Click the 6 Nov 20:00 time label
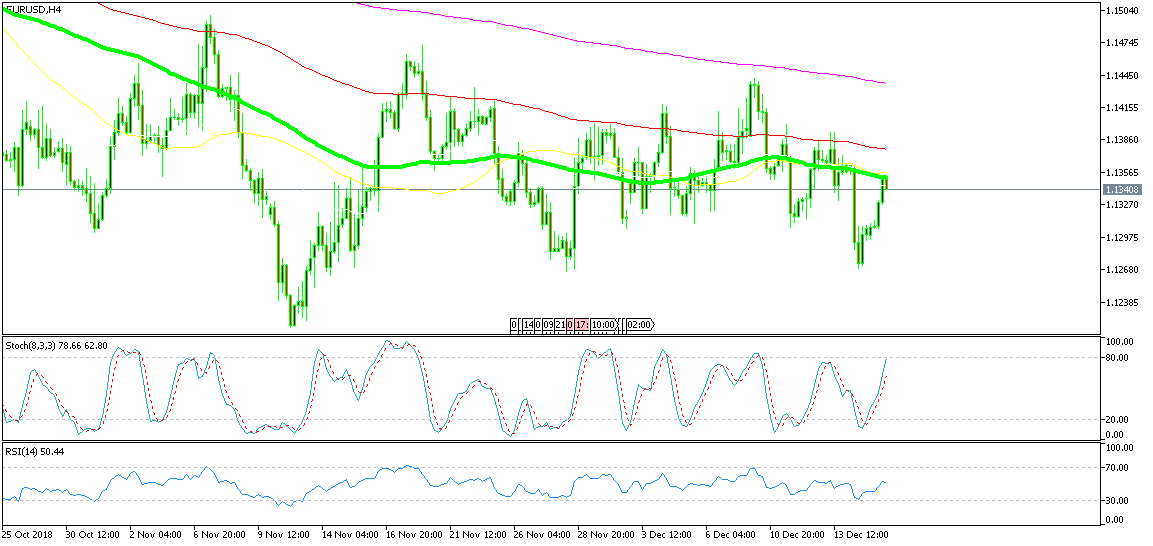Screen dimensions: 1153x546 point(220,535)
